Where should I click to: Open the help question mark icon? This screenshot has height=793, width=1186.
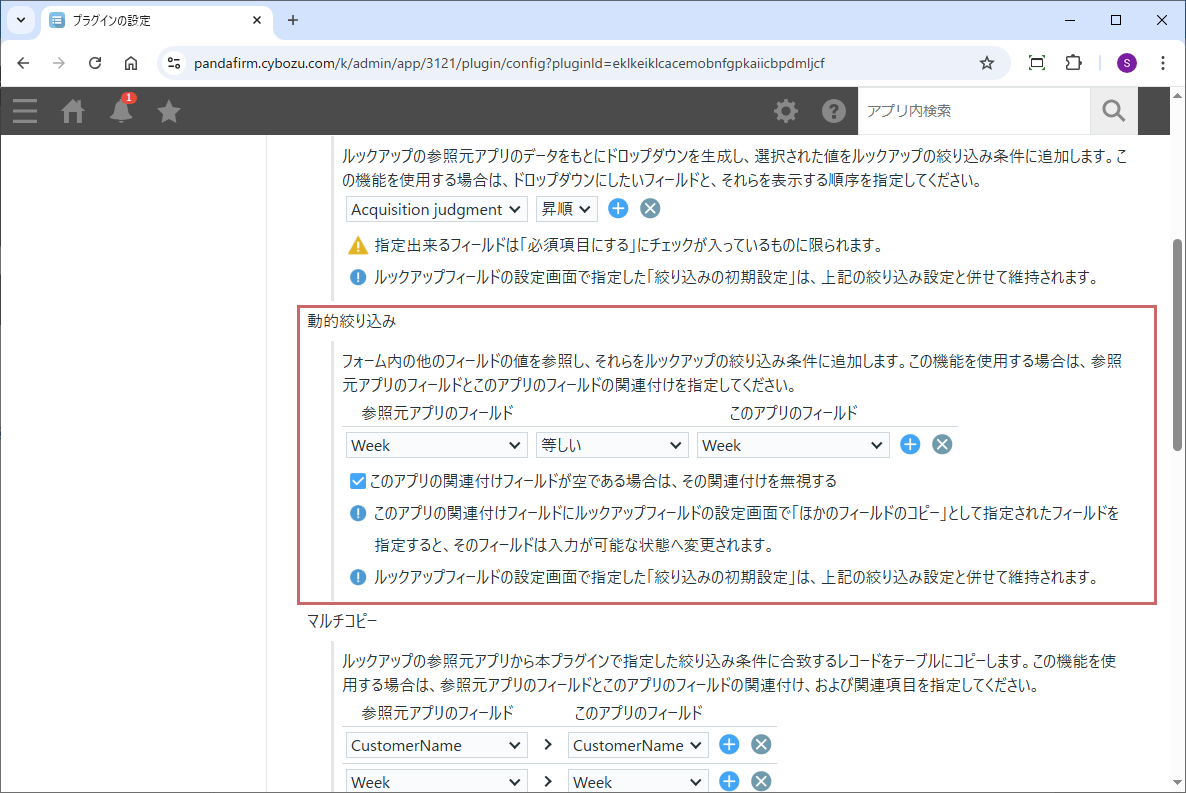pos(834,111)
